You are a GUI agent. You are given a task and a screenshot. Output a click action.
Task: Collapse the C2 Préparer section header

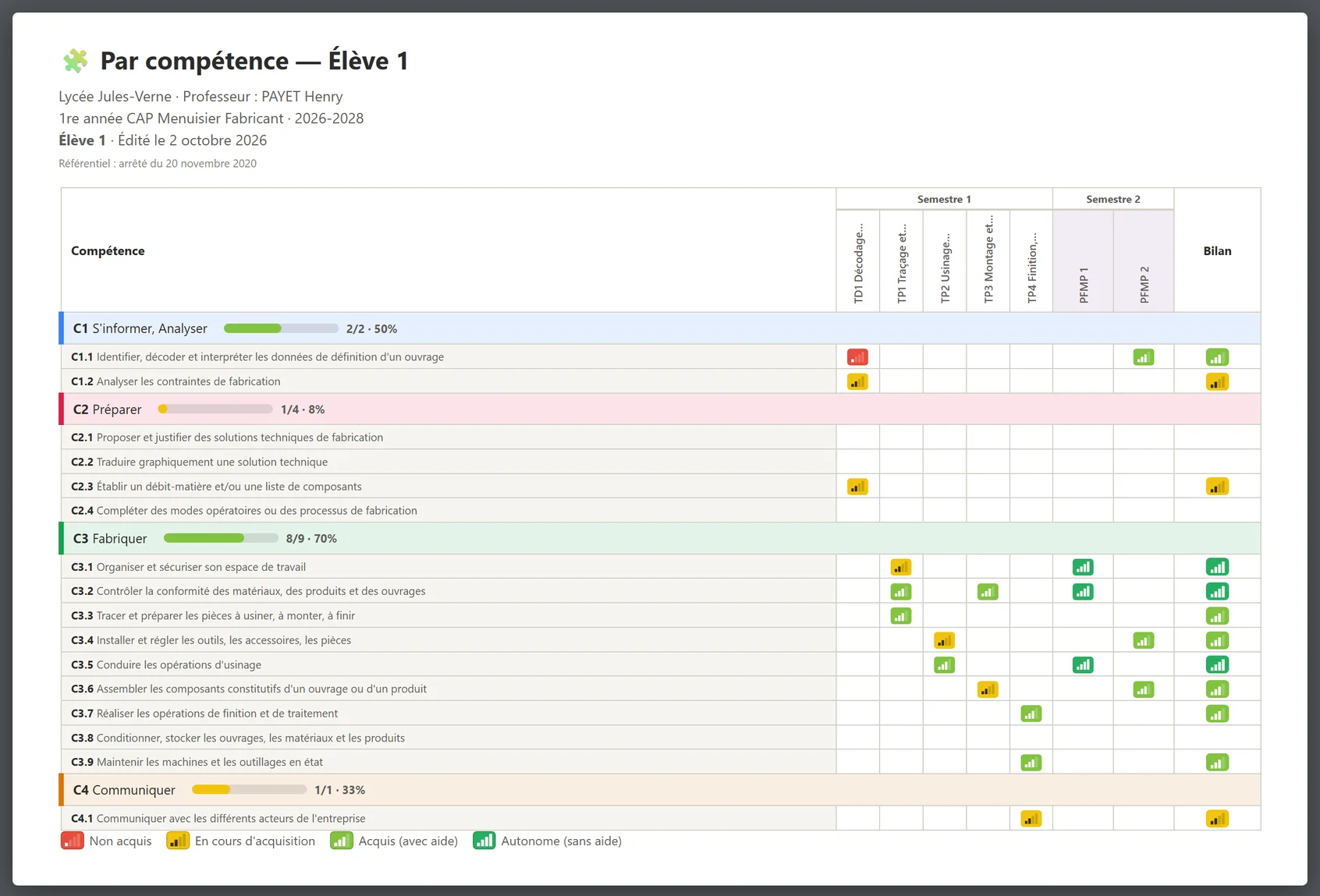click(660, 409)
